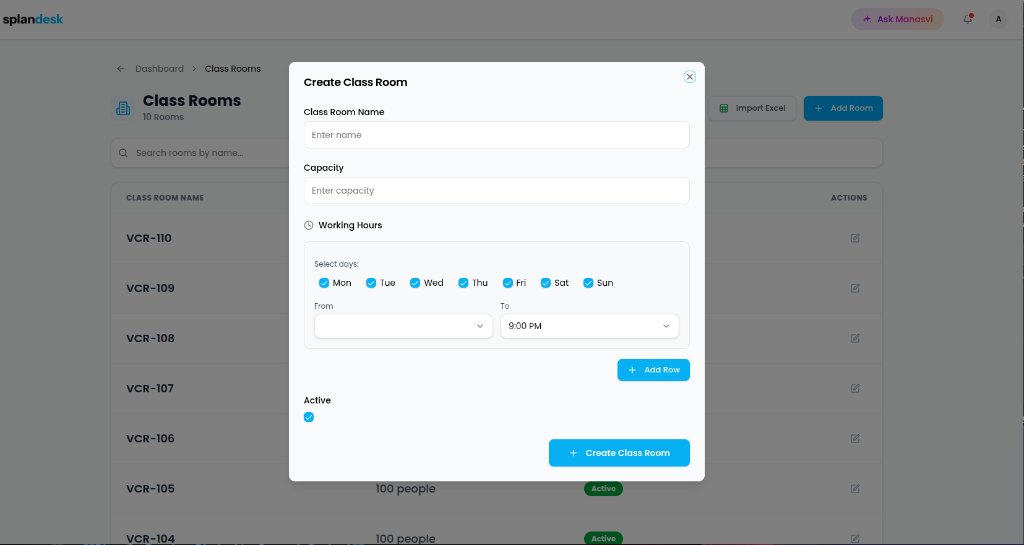The height and width of the screenshot is (545, 1024).
Task: Click the Class Room Name input field
Action: 496,135
